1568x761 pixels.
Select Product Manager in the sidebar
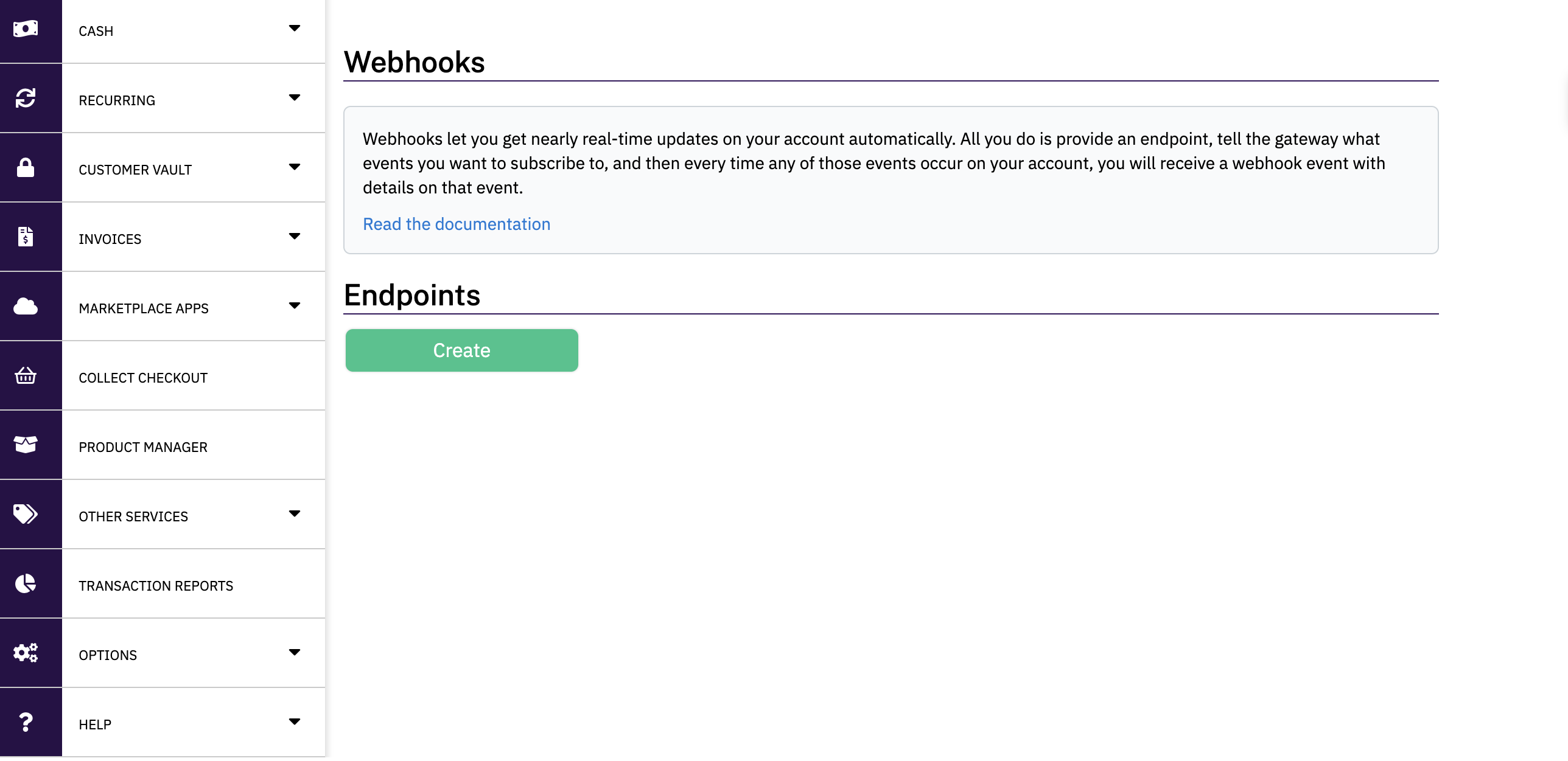(x=143, y=447)
